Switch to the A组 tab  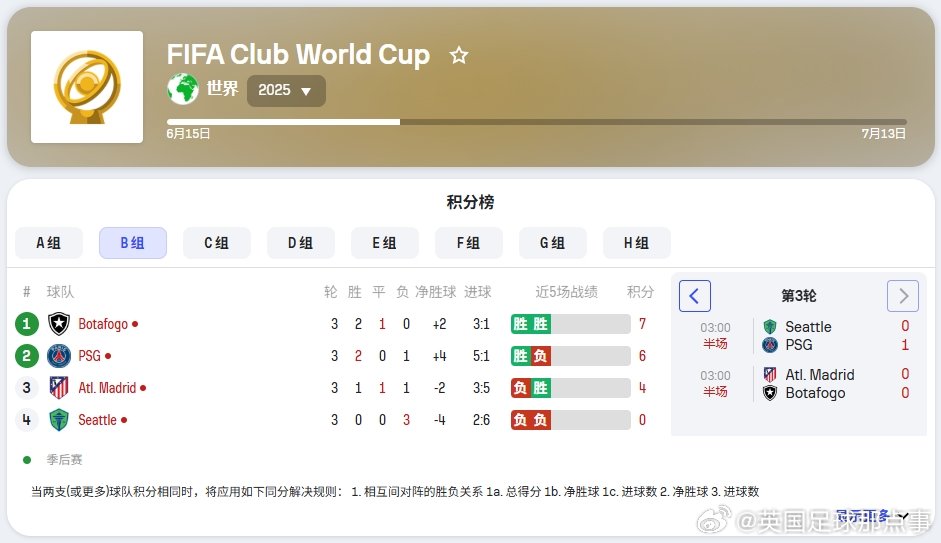(x=49, y=243)
